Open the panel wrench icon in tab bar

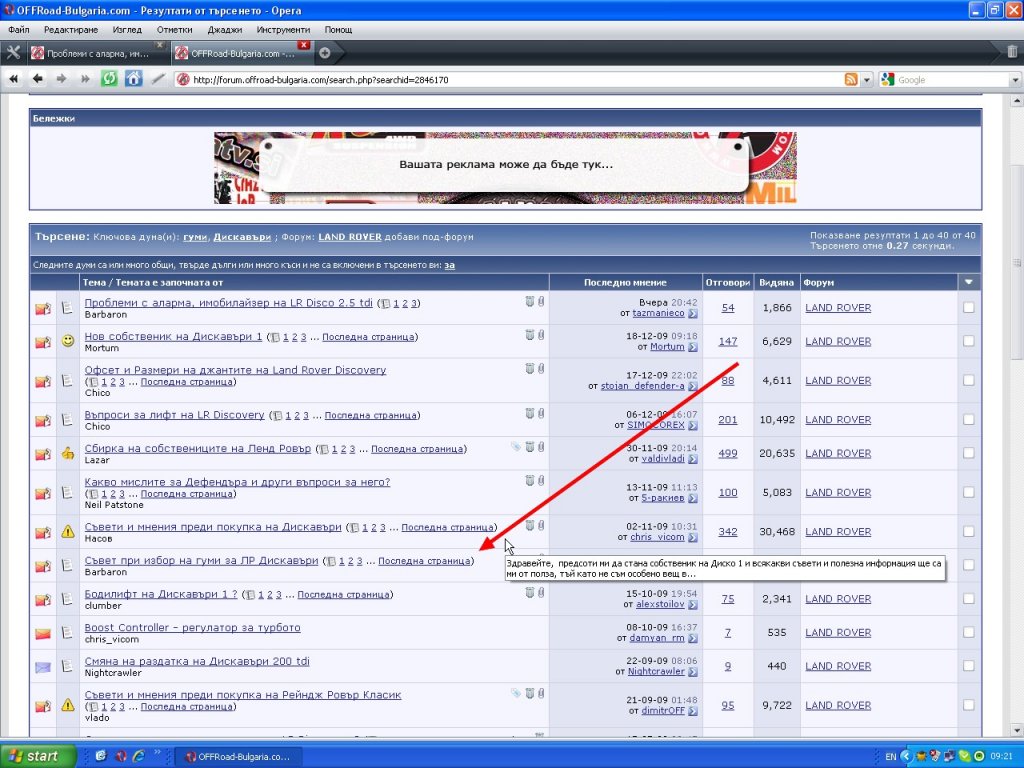pos(13,53)
